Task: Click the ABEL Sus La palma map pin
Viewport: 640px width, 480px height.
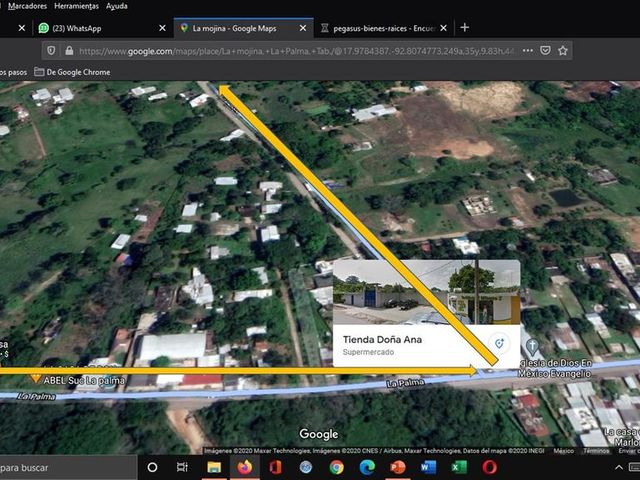Action: point(36,378)
